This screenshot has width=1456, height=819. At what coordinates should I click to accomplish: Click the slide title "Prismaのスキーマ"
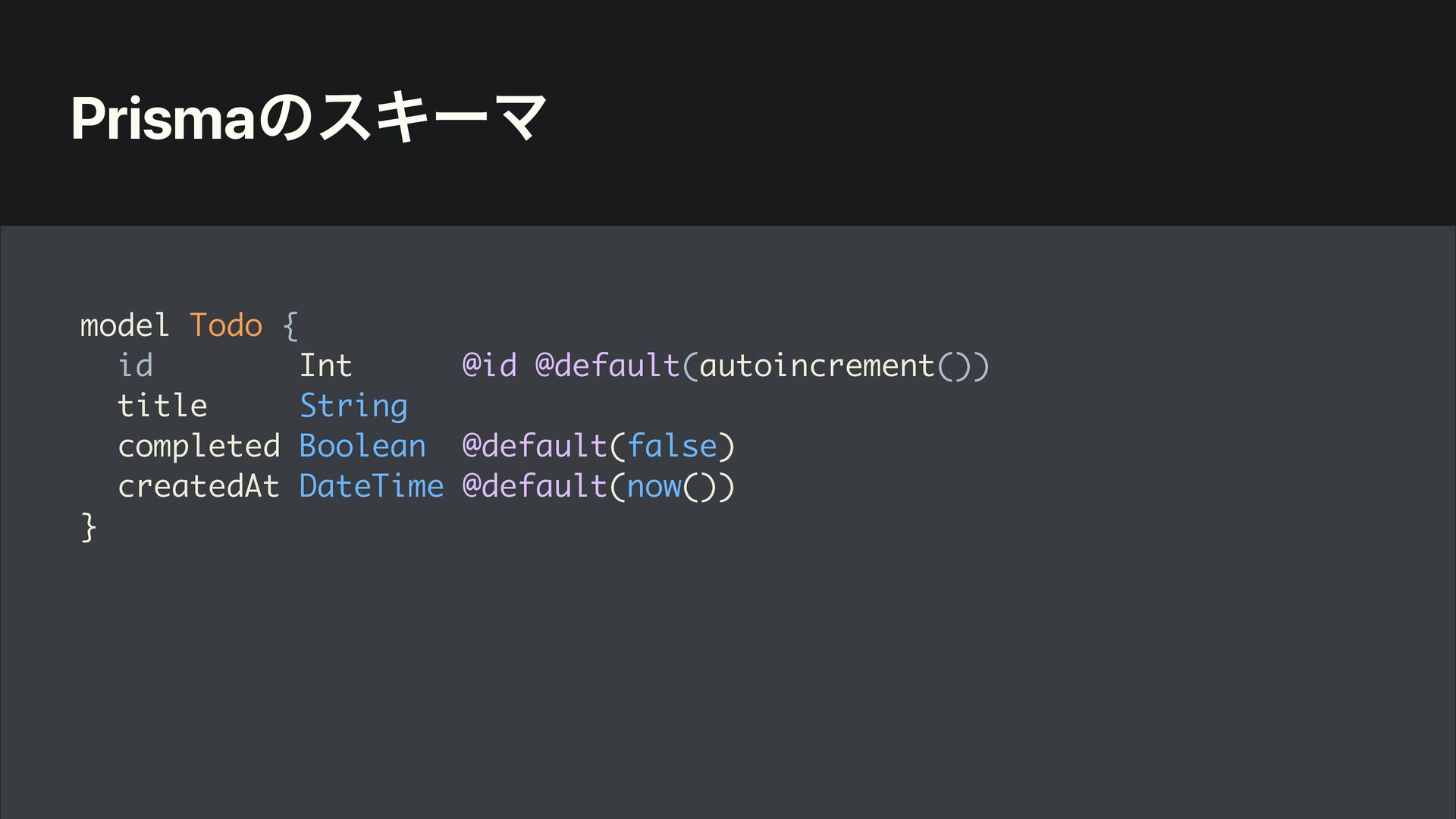pos(308,119)
